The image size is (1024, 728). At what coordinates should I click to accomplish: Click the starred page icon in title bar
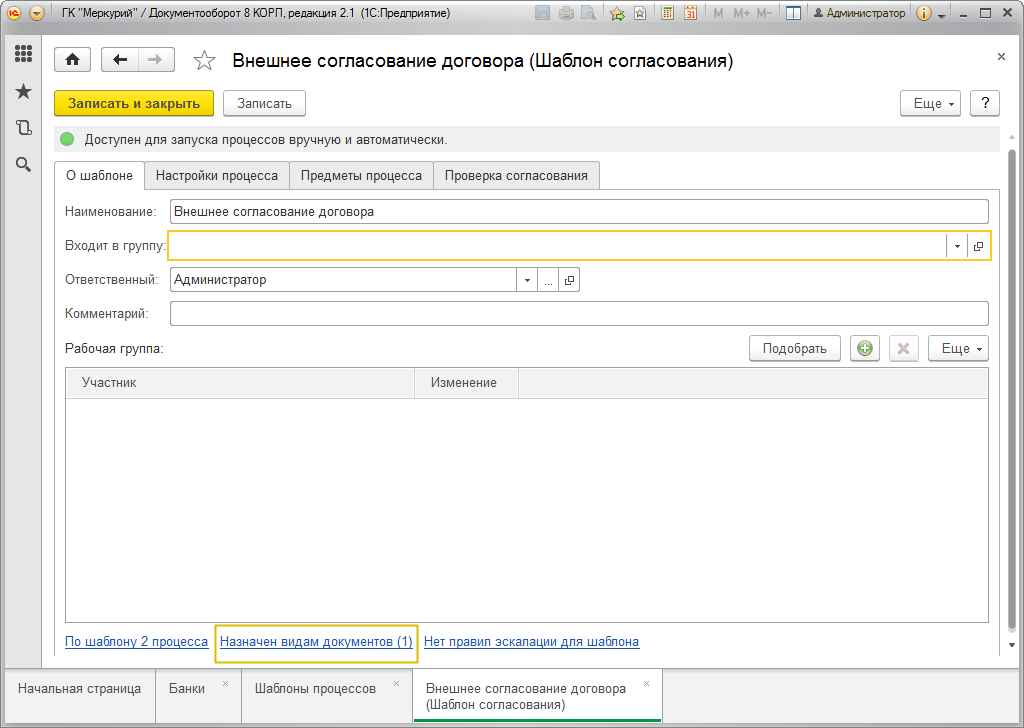[640, 13]
